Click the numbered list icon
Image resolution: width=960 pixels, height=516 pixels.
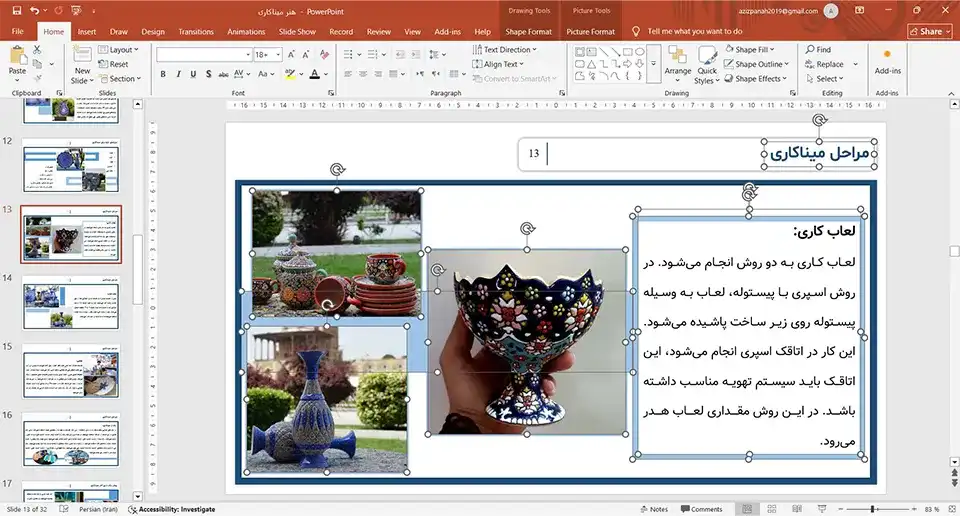click(372, 54)
